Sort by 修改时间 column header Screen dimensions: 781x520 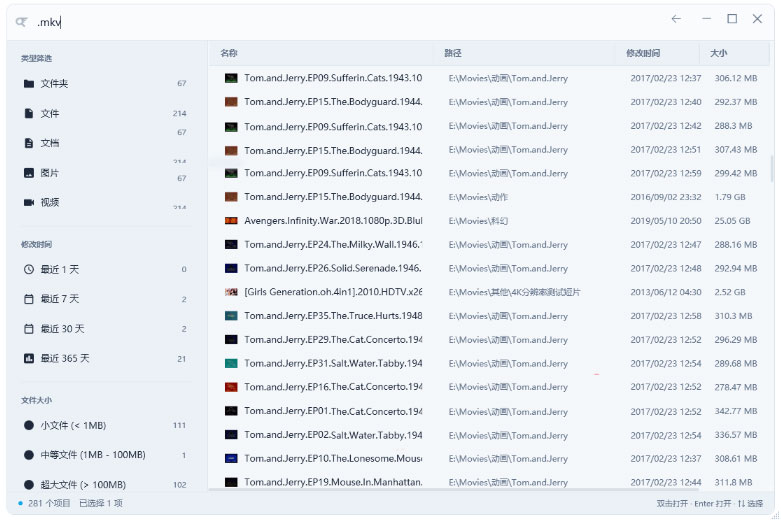[x=643, y=53]
